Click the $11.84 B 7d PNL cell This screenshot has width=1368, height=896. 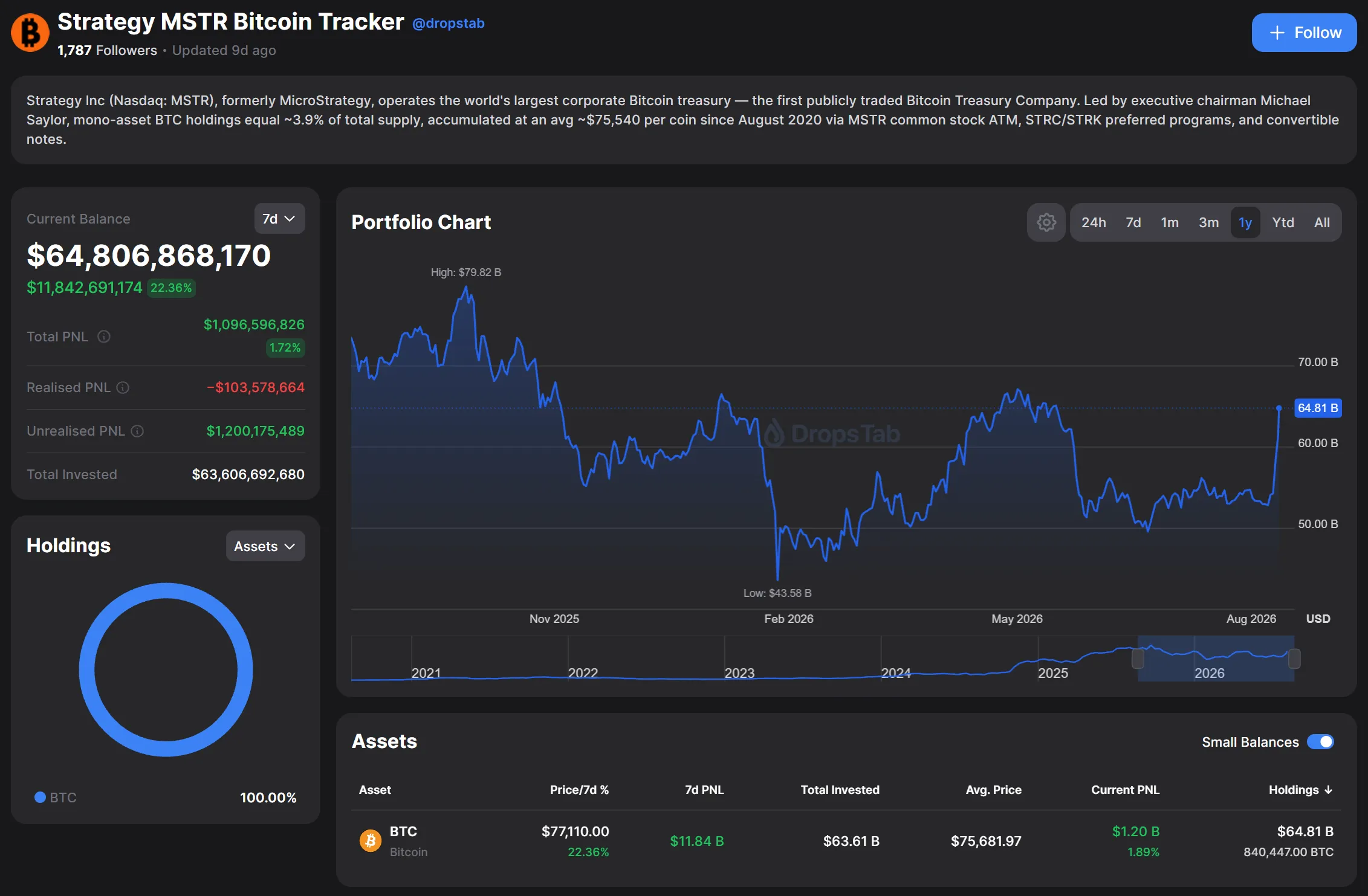(x=697, y=841)
